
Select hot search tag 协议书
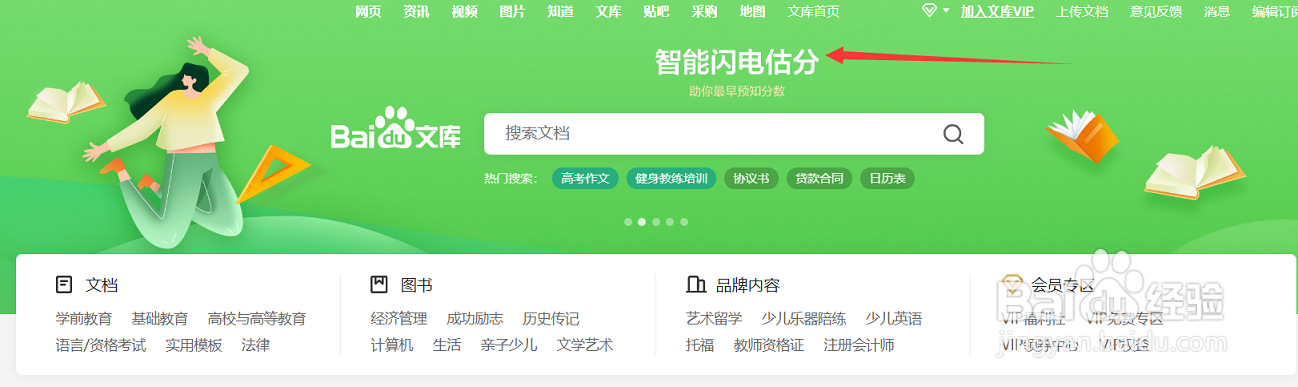pos(751,179)
